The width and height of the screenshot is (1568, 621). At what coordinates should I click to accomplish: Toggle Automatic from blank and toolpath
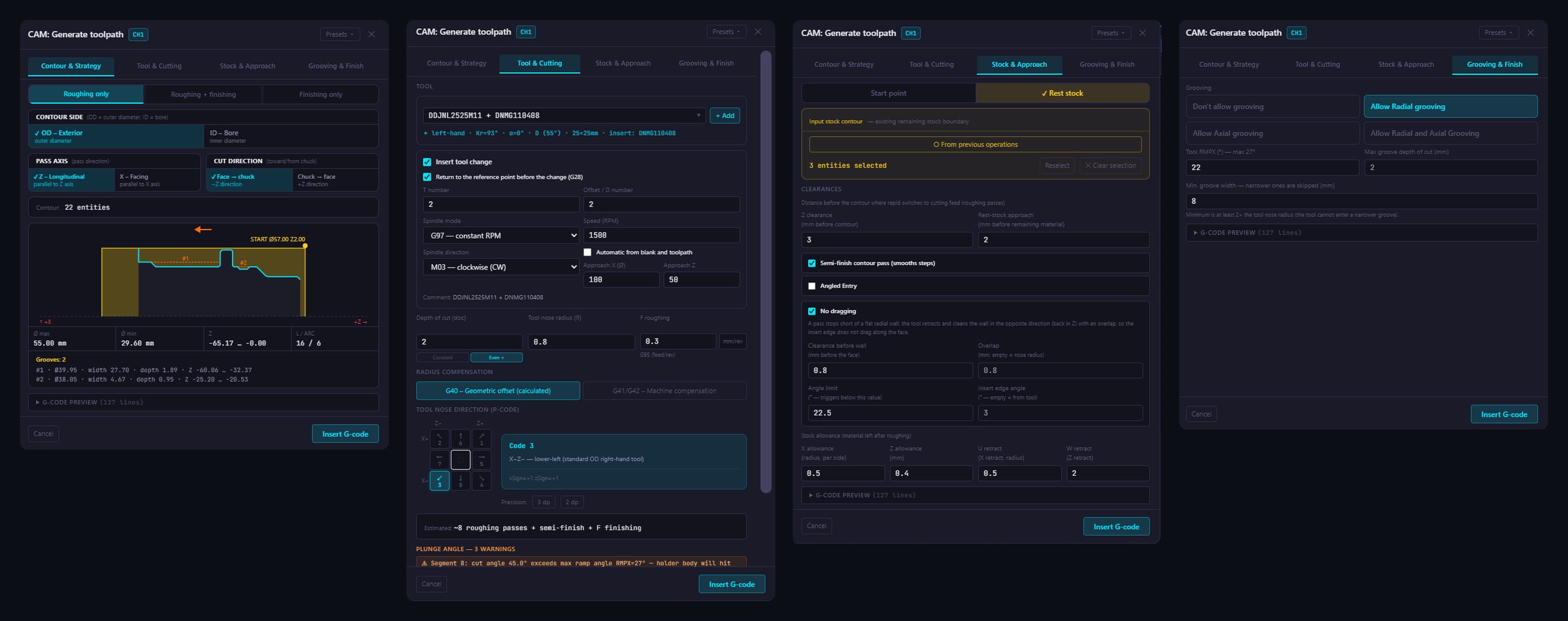(x=587, y=253)
